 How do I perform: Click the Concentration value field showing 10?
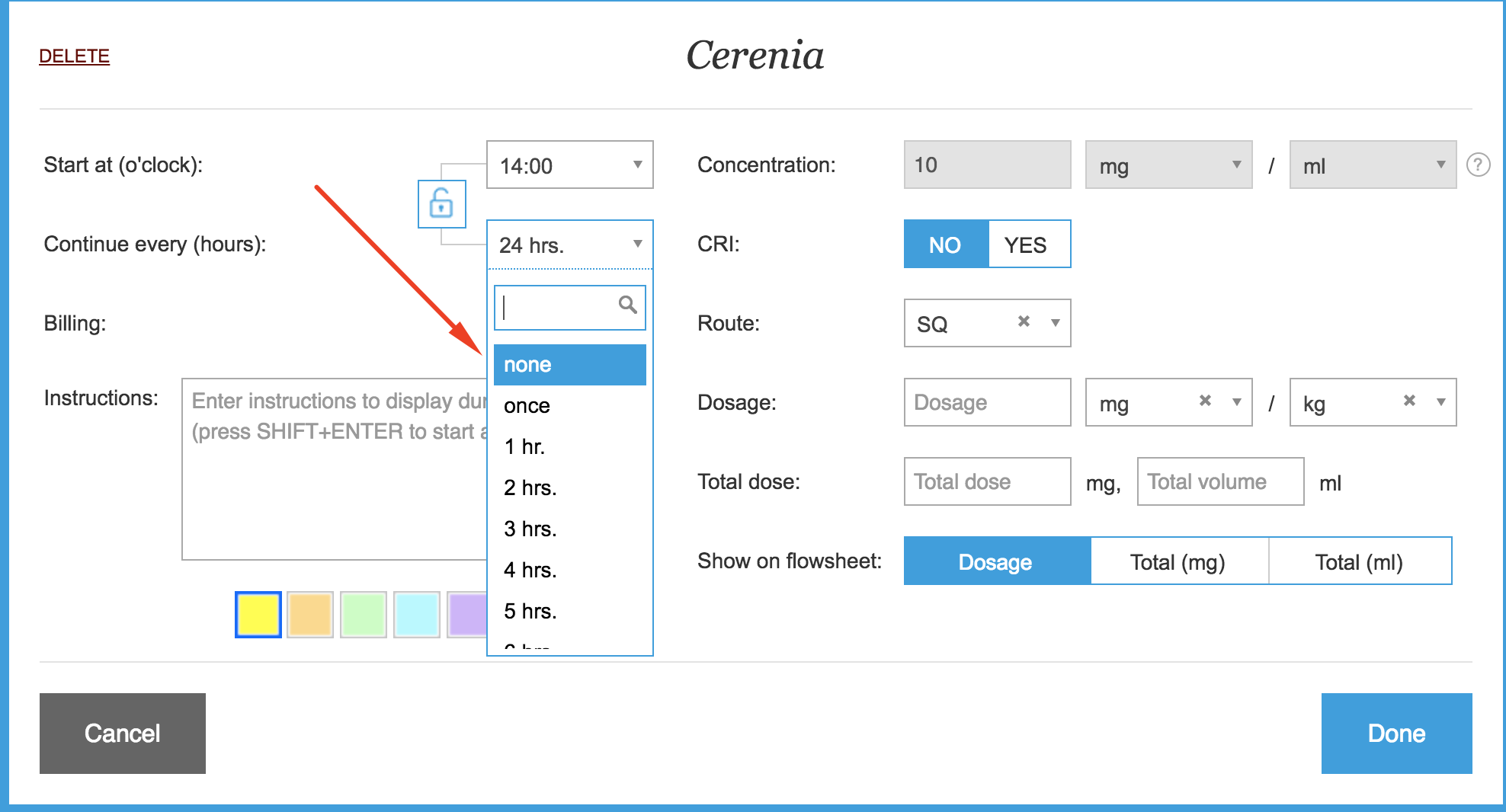coord(987,165)
